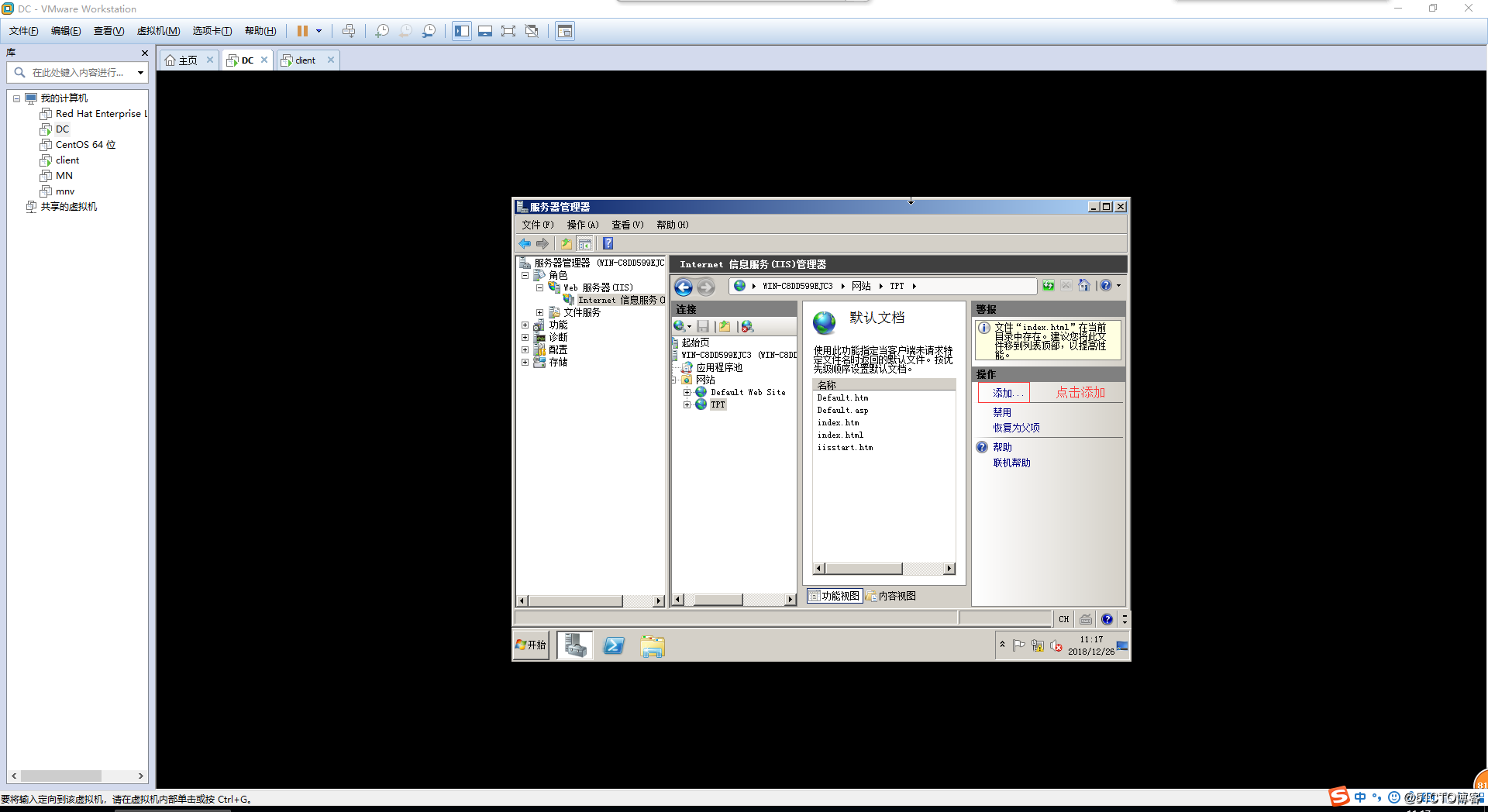Collapse the Web 服务器(IIS) node
The height and width of the screenshot is (812, 1488).
coord(539,287)
